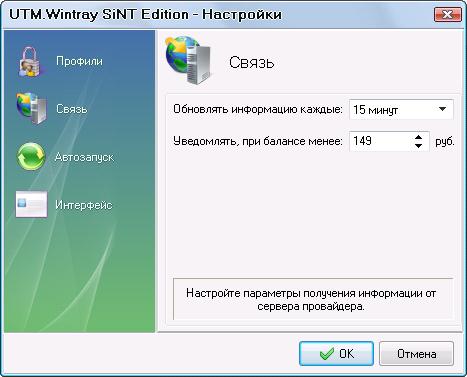Confirm settings with the OK button

click(x=336, y=354)
